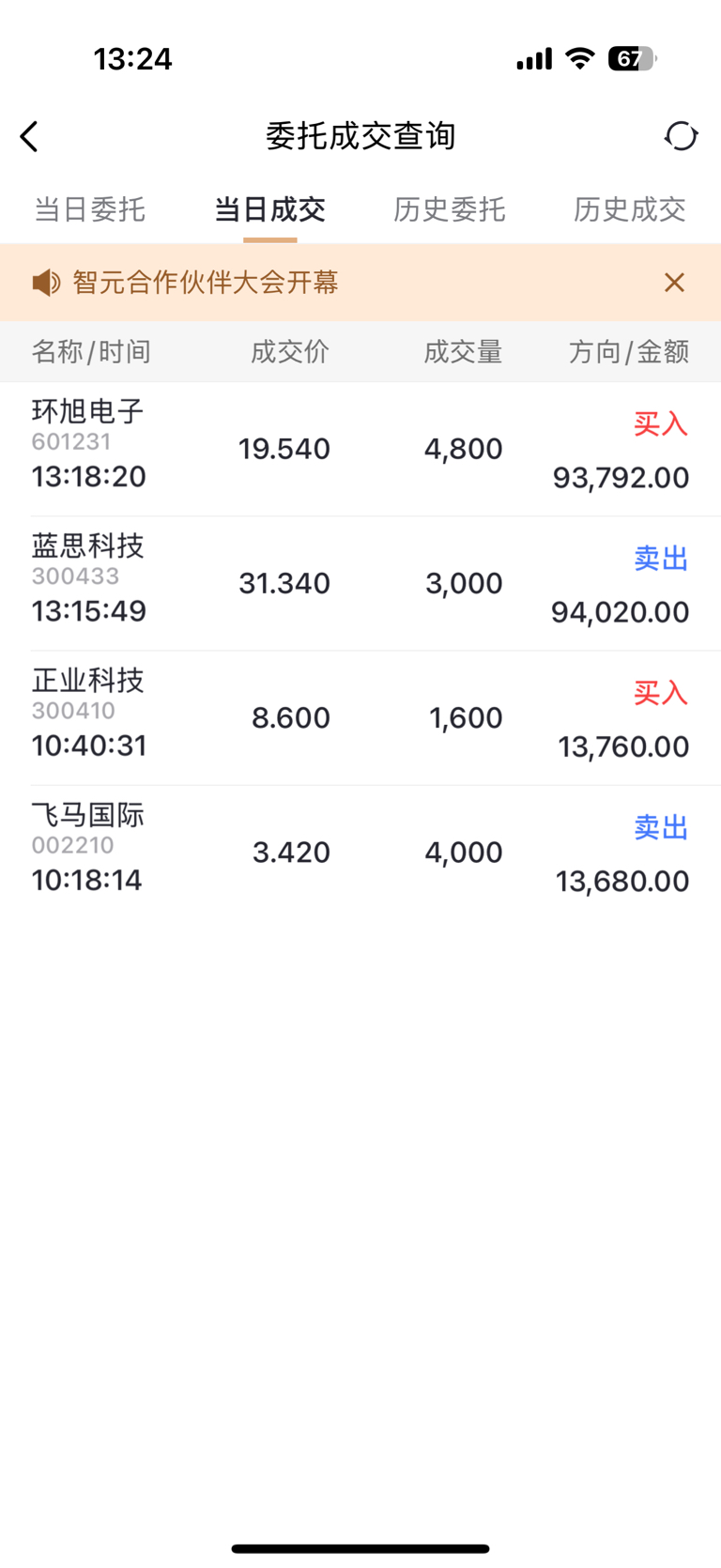The height and width of the screenshot is (1568, 721).
Task: Tap the 方向/金额 column header
Action: click(x=629, y=352)
